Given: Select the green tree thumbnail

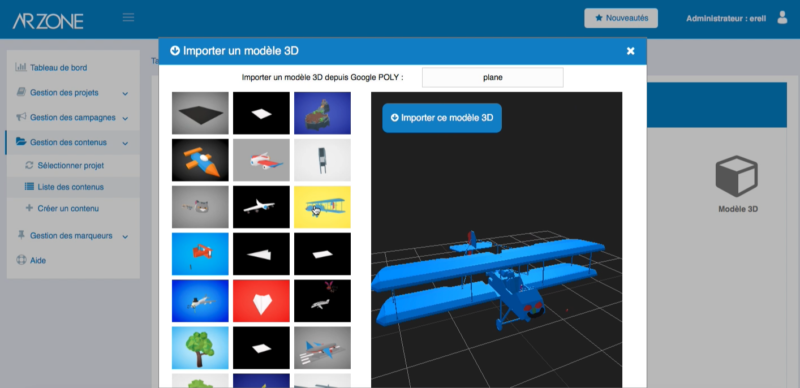Looking at the screenshot, I should [200, 348].
